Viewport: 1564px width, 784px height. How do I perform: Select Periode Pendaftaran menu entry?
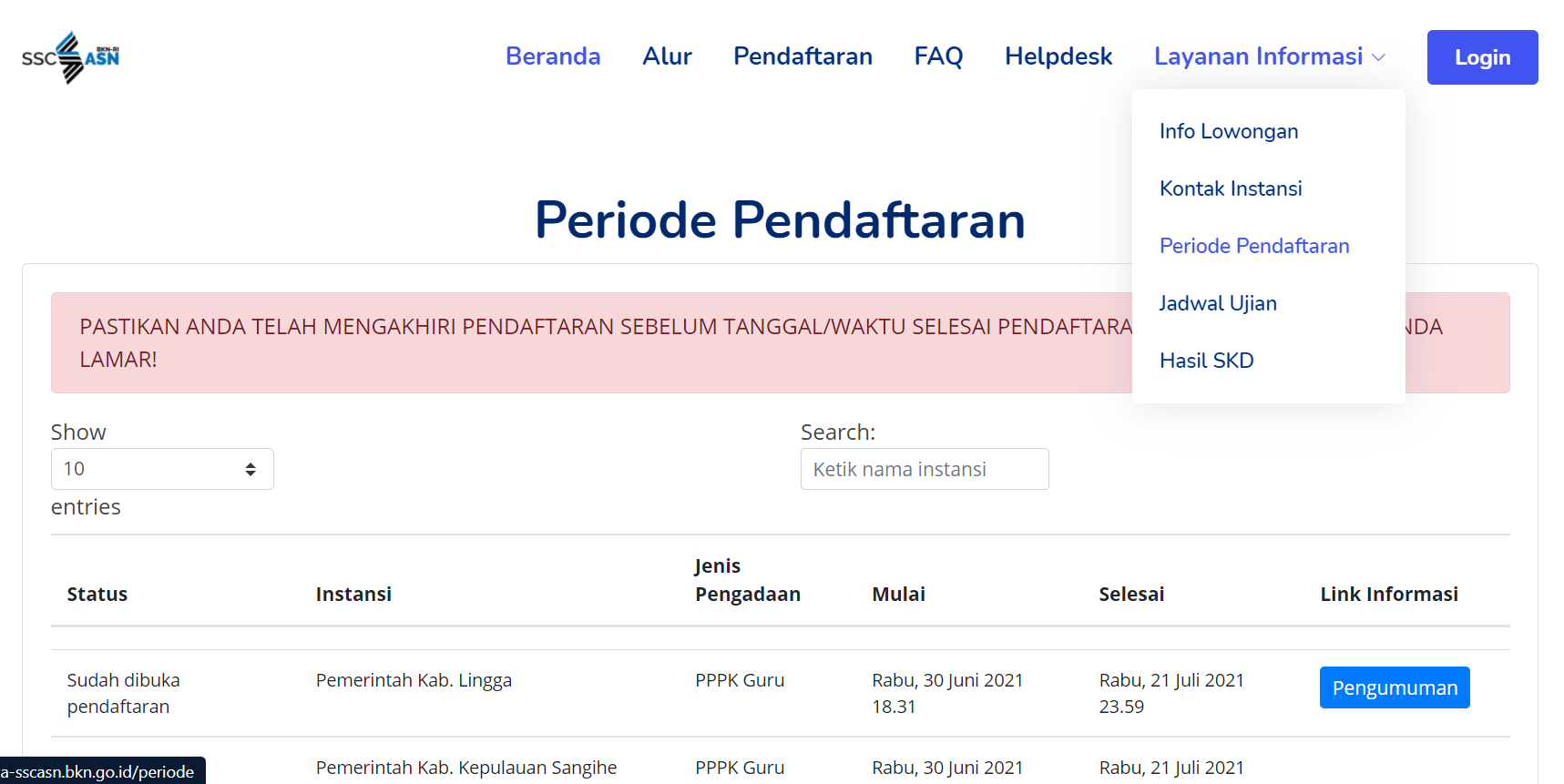tap(1254, 246)
